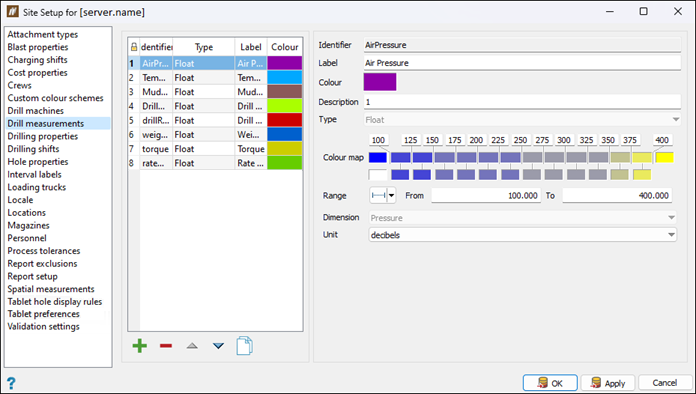Cancel the Site Setup dialog
Viewport: 696px width, 394px height.
[x=664, y=383]
